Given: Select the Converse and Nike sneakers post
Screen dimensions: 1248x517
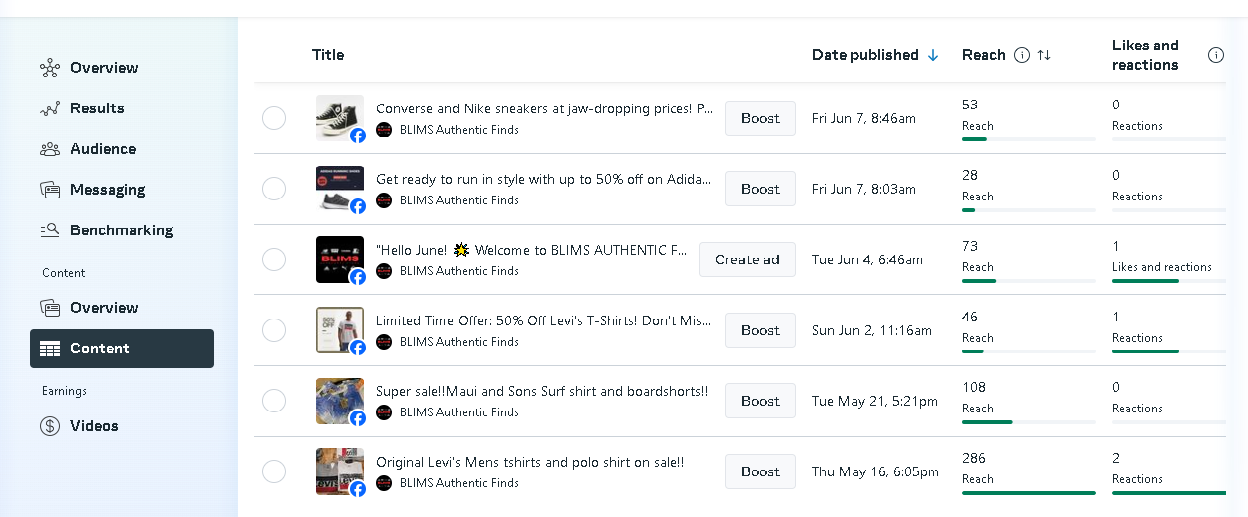Looking at the screenshot, I should click(x=274, y=118).
